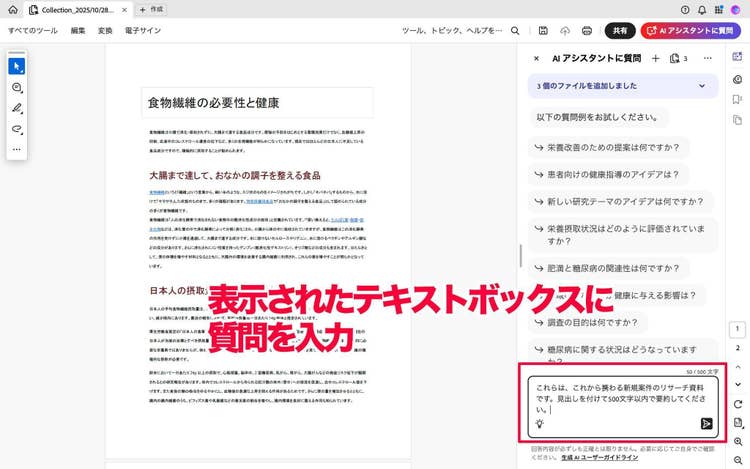Image resolution: width=750 pixels, height=469 pixels.
Task: Click the send arrow in the question box
Action: 706,424
